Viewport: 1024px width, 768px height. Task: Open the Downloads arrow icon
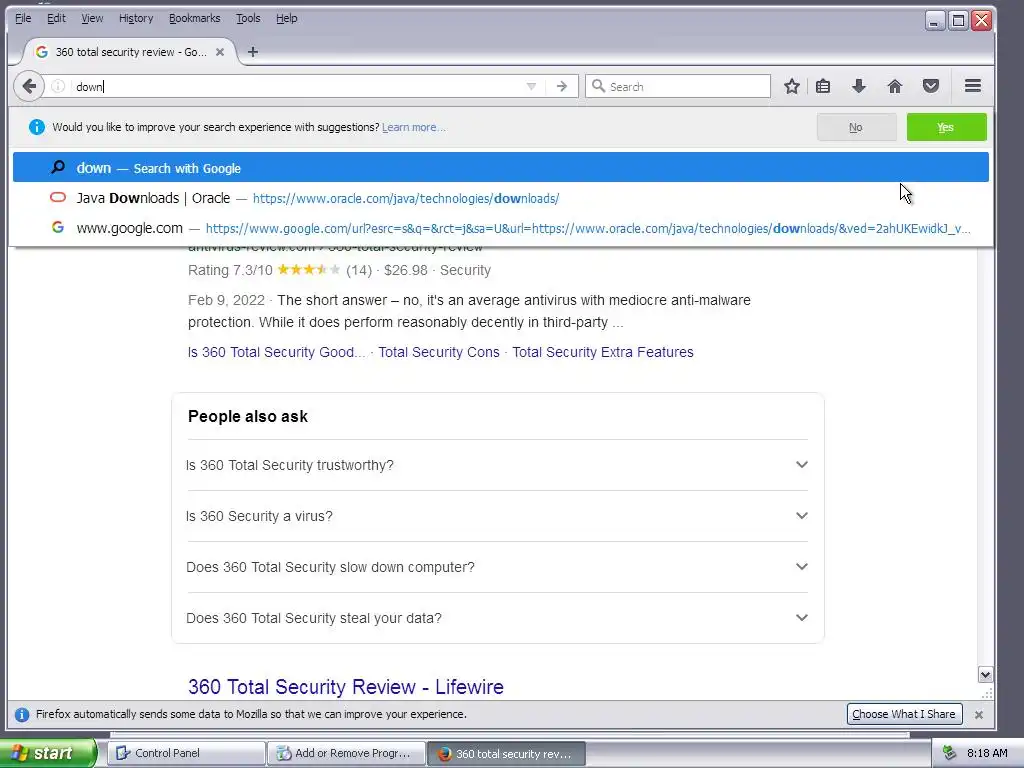859,86
